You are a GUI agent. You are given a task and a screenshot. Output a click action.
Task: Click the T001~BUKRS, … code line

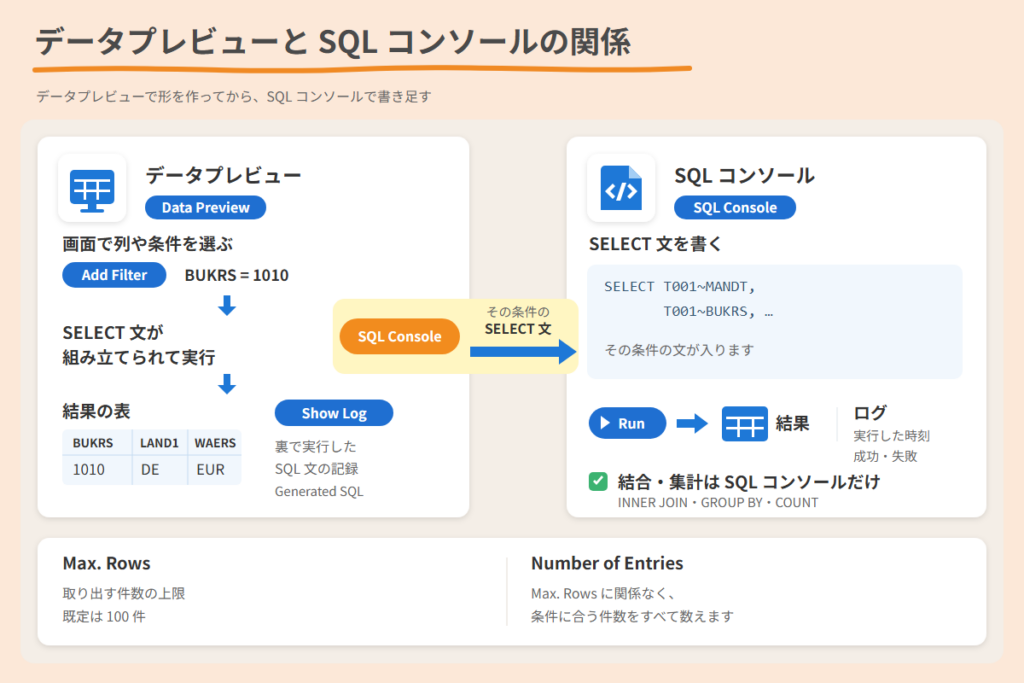(718, 311)
